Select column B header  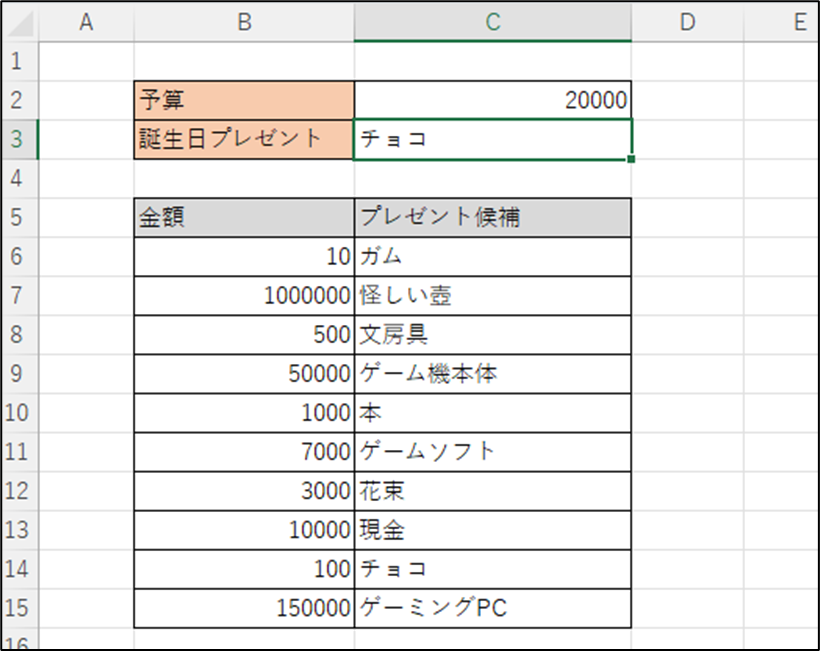[x=244, y=22]
